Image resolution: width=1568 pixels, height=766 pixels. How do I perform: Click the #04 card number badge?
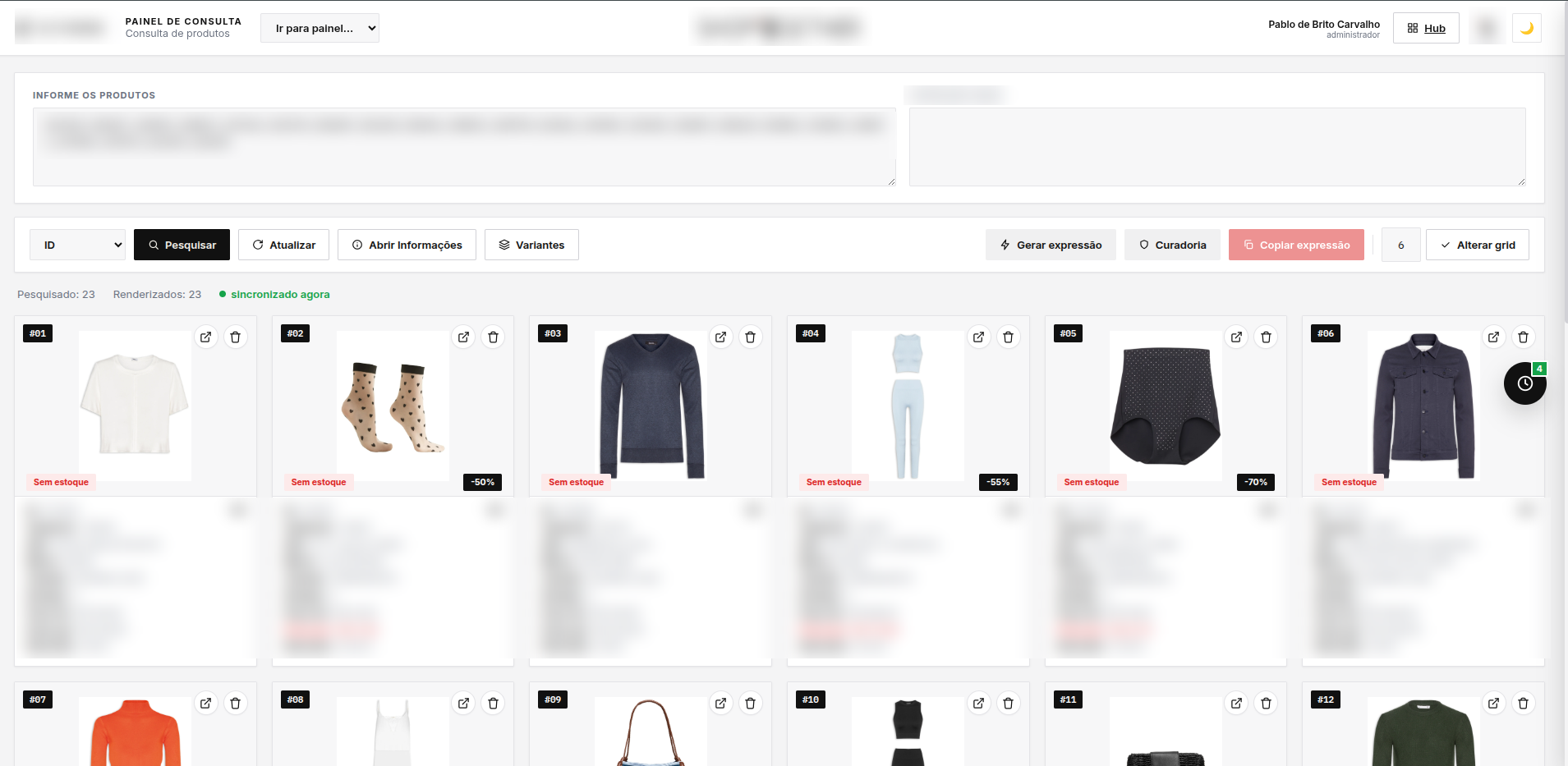[x=811, y=333]
